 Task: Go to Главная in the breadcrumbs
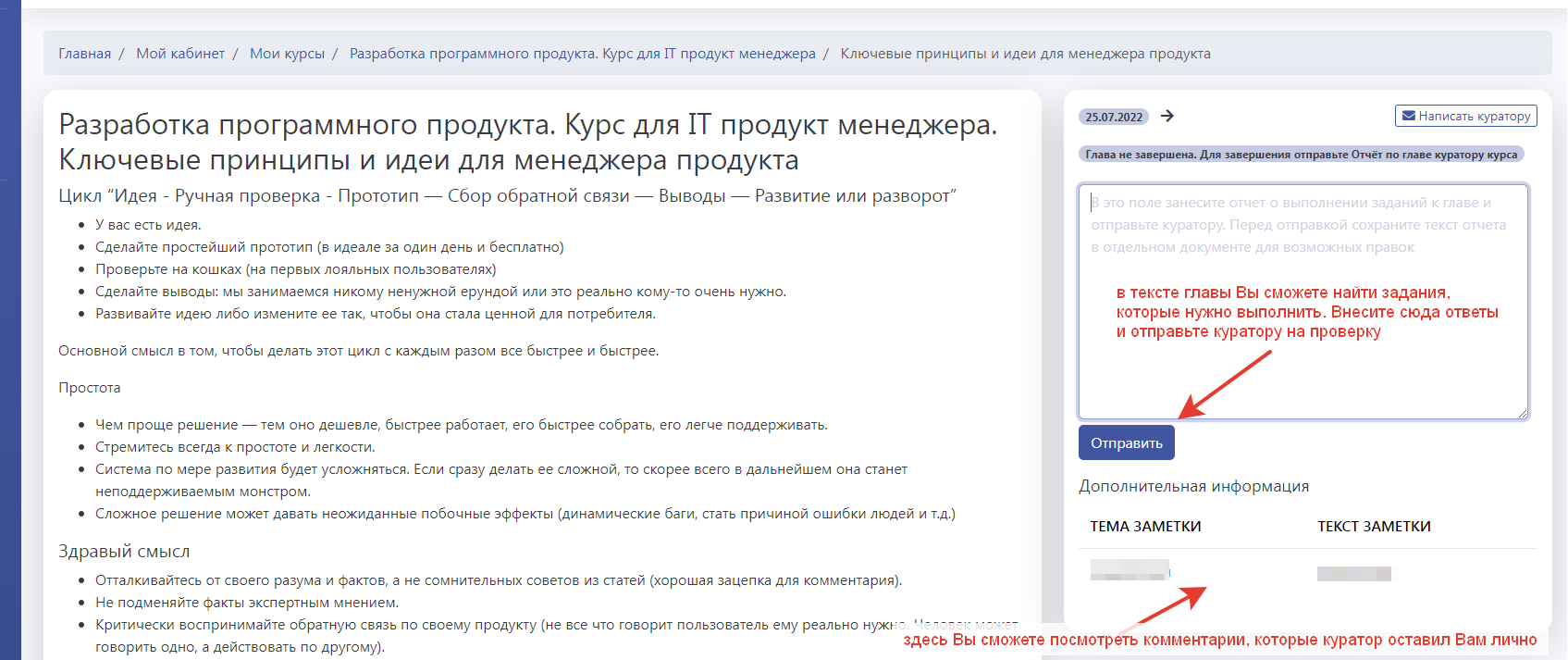click(x=84, y=54)
